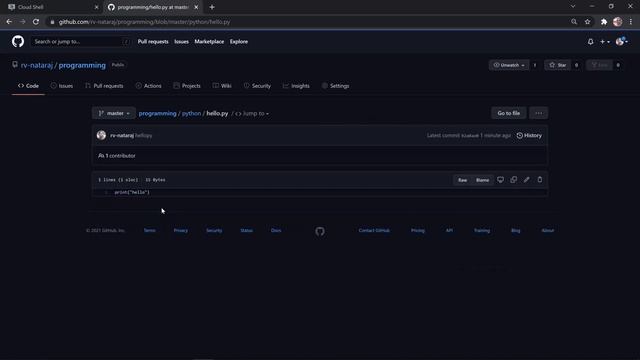This screenshot has width=640, height=360.
Task: Reload the page with the refresh icon
Action: click(36, 22)
